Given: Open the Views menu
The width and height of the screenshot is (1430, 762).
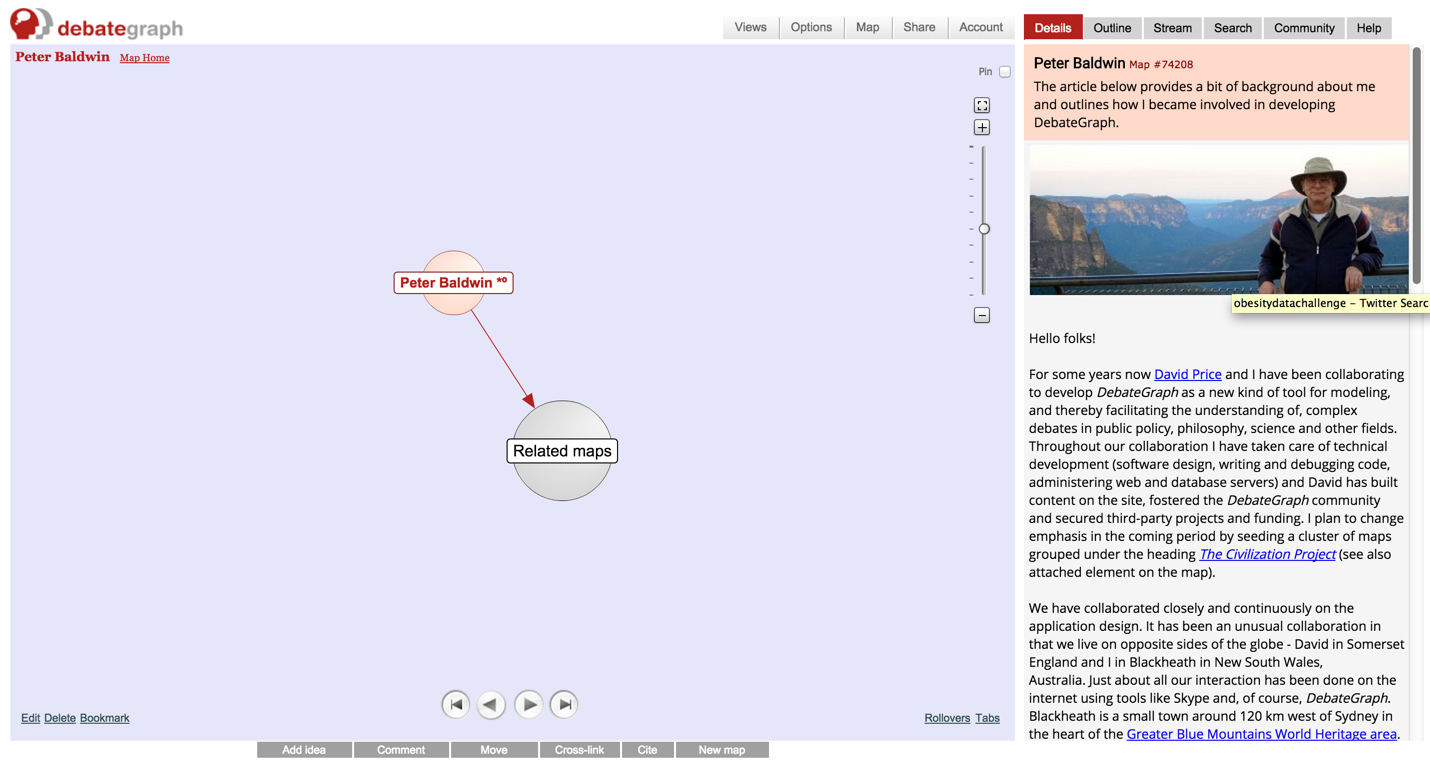Looking at the screenshot, I should (x=750, y=27).
